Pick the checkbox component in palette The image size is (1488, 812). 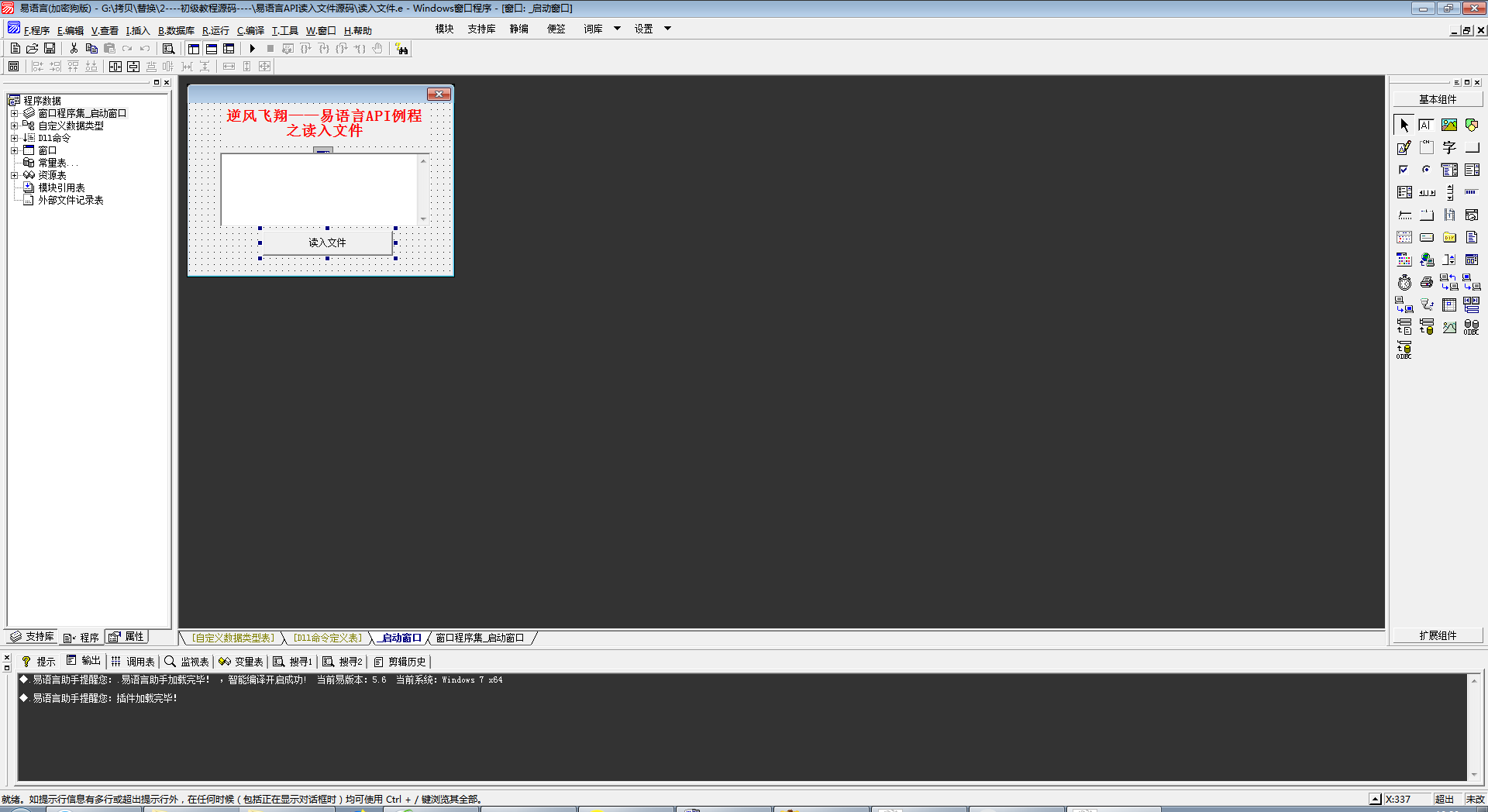[x=1404, y=170]
